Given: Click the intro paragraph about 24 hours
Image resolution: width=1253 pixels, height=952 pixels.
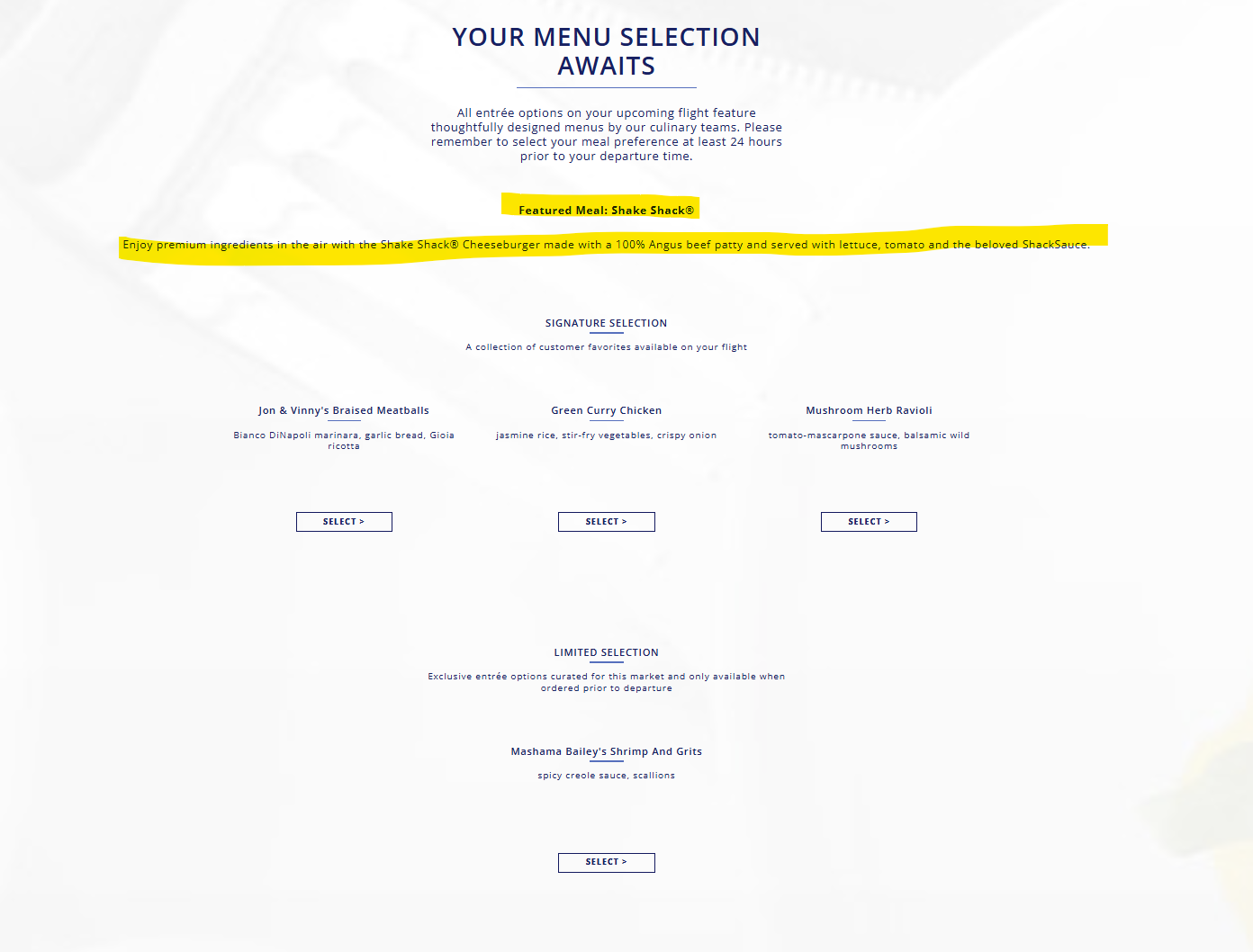Looking at the screenshot, I should 606,134.
